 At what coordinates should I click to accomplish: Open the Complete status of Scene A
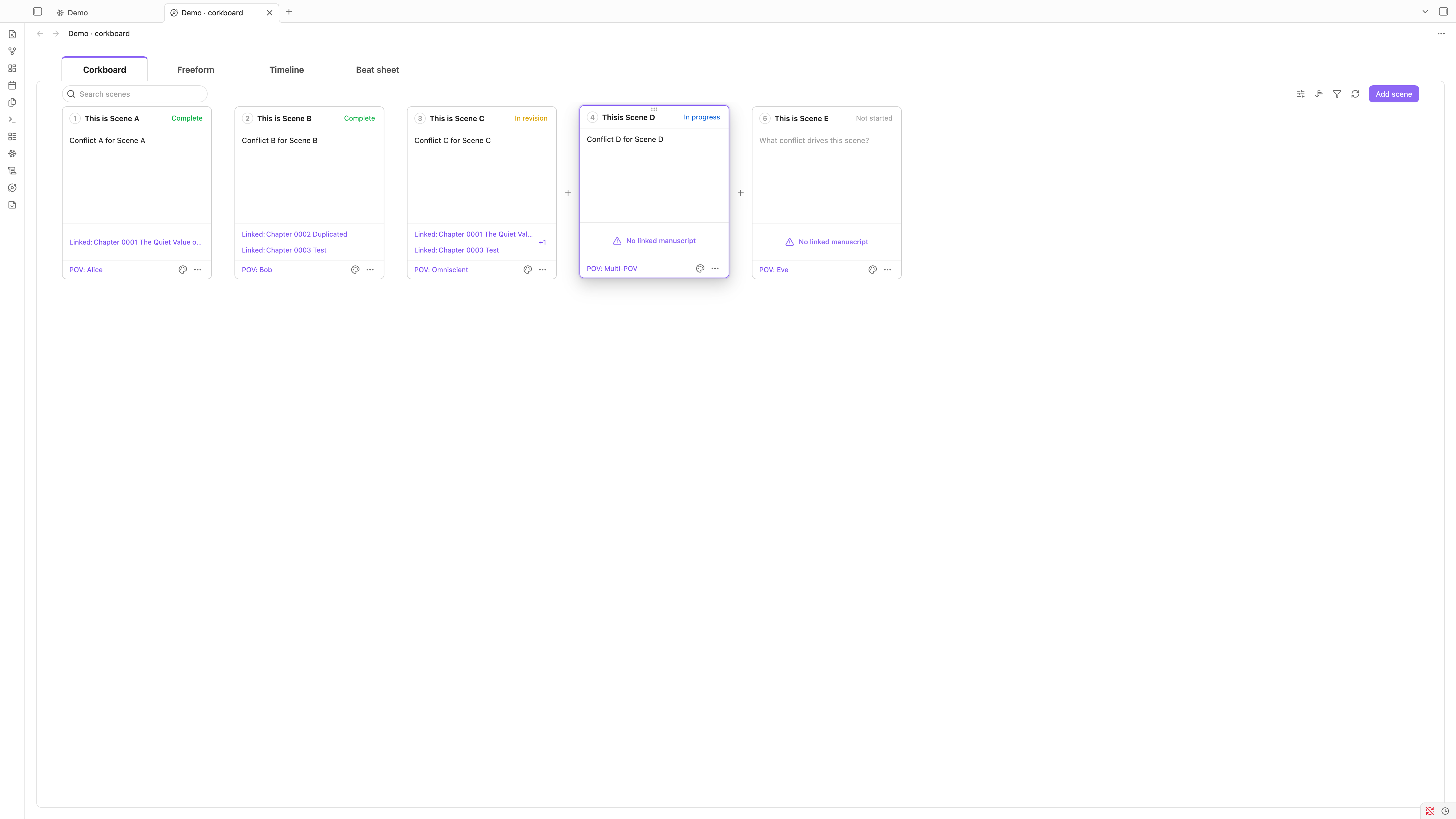187,118
